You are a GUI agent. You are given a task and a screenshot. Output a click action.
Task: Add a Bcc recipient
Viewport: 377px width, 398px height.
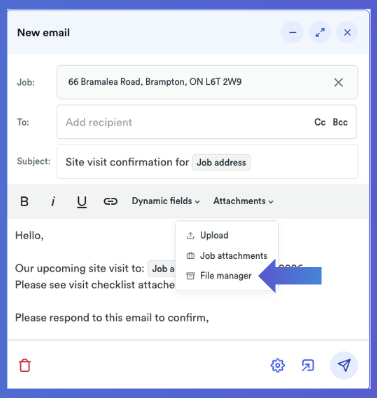click(x=340, y=122)
